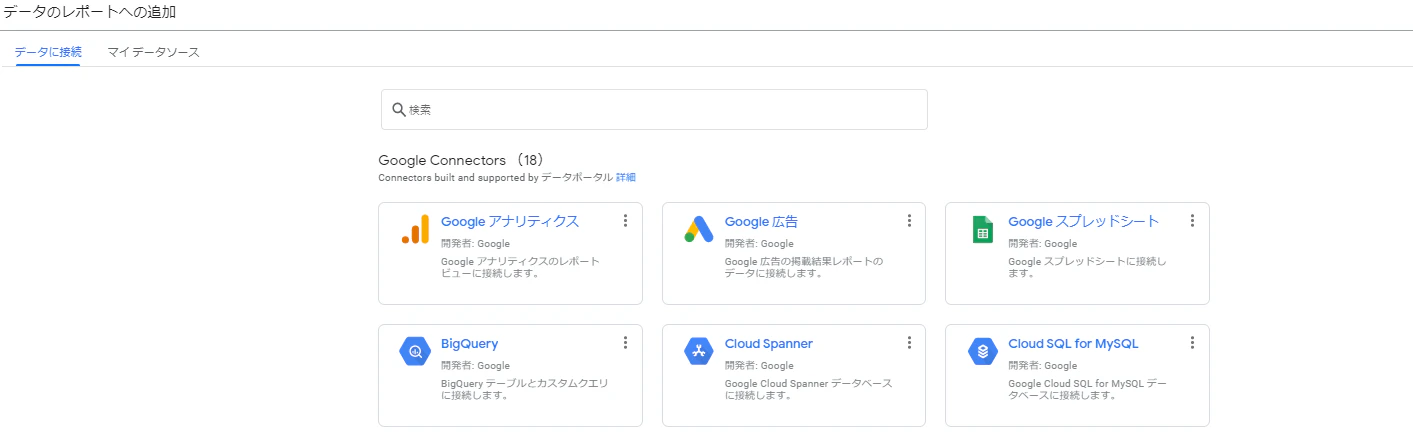Select the Google 広告 connector title

click(761, 222)
